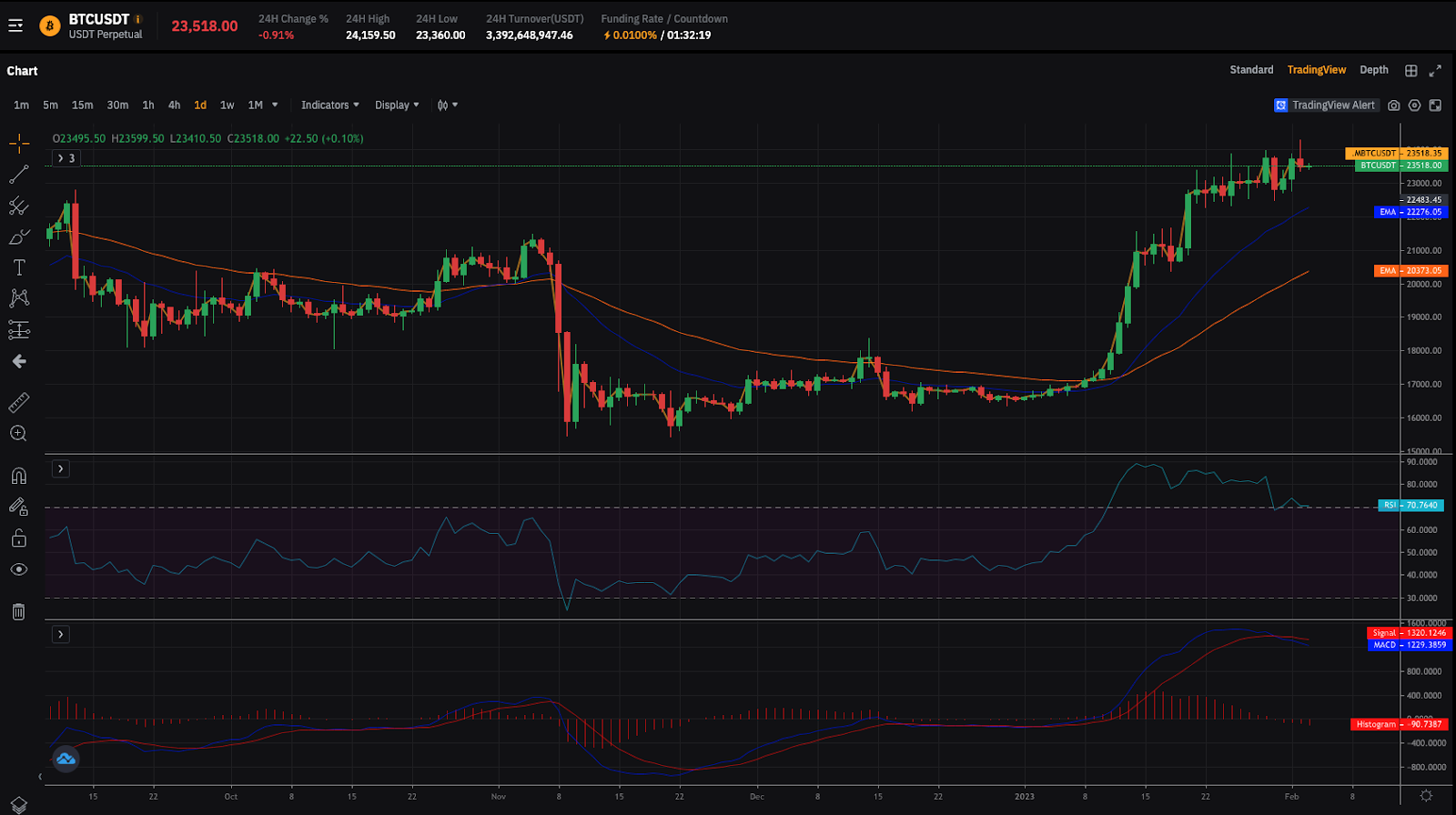The image size is (1456, 815).
Task: Switch to Standard chart view
Action: coord(1251,70)
